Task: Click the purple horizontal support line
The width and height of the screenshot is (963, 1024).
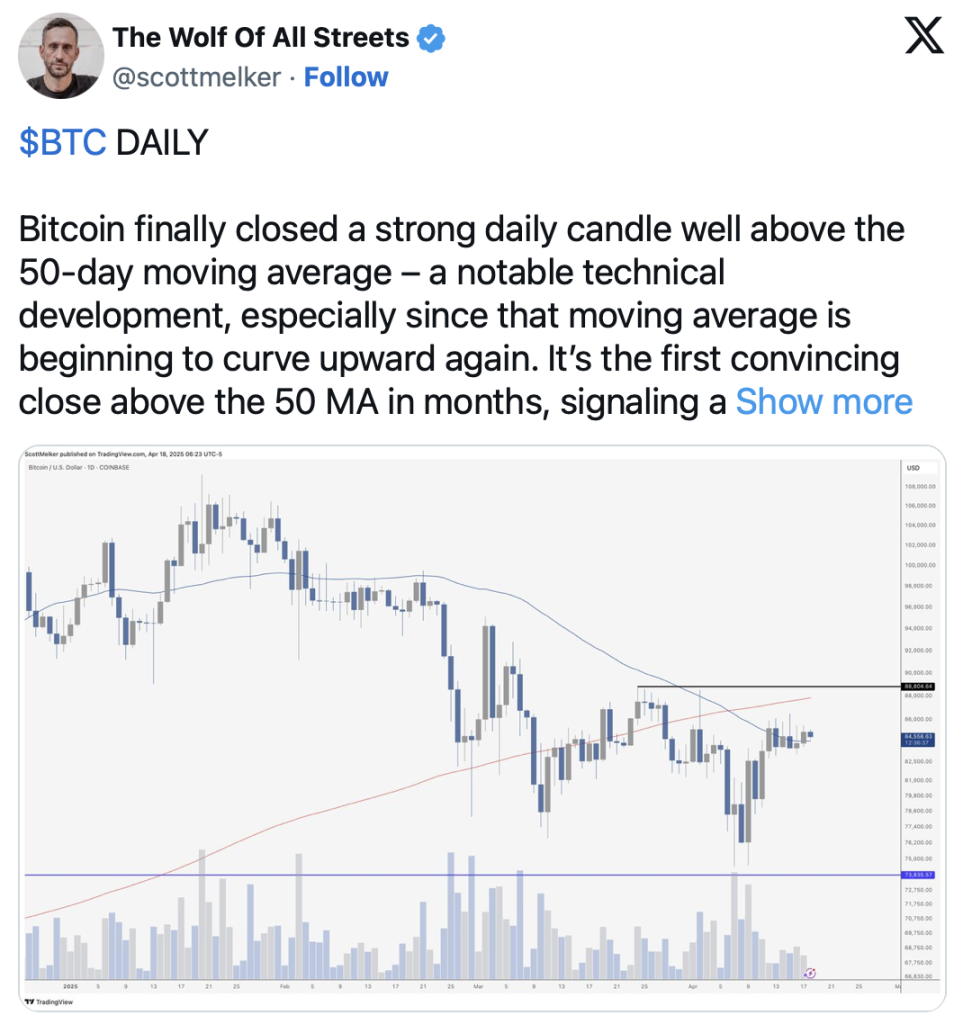Action: click(x=463, y=874)
